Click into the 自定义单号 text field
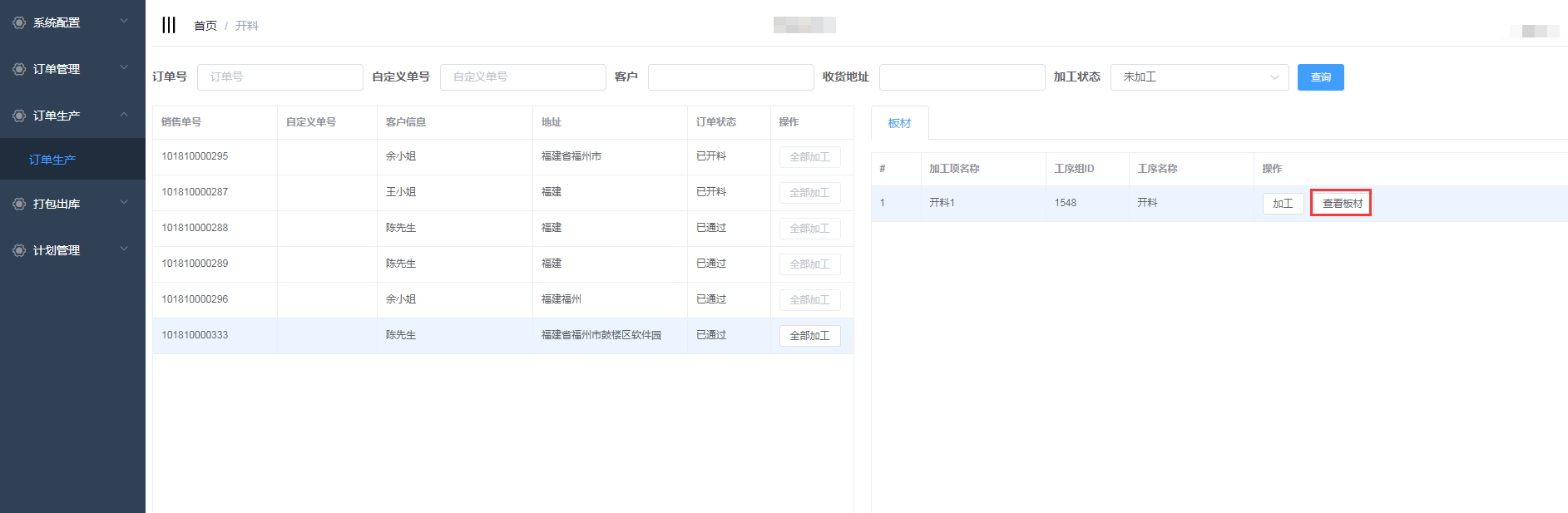This screenshot has width=1568, height=513. click(x=522, y=77)
